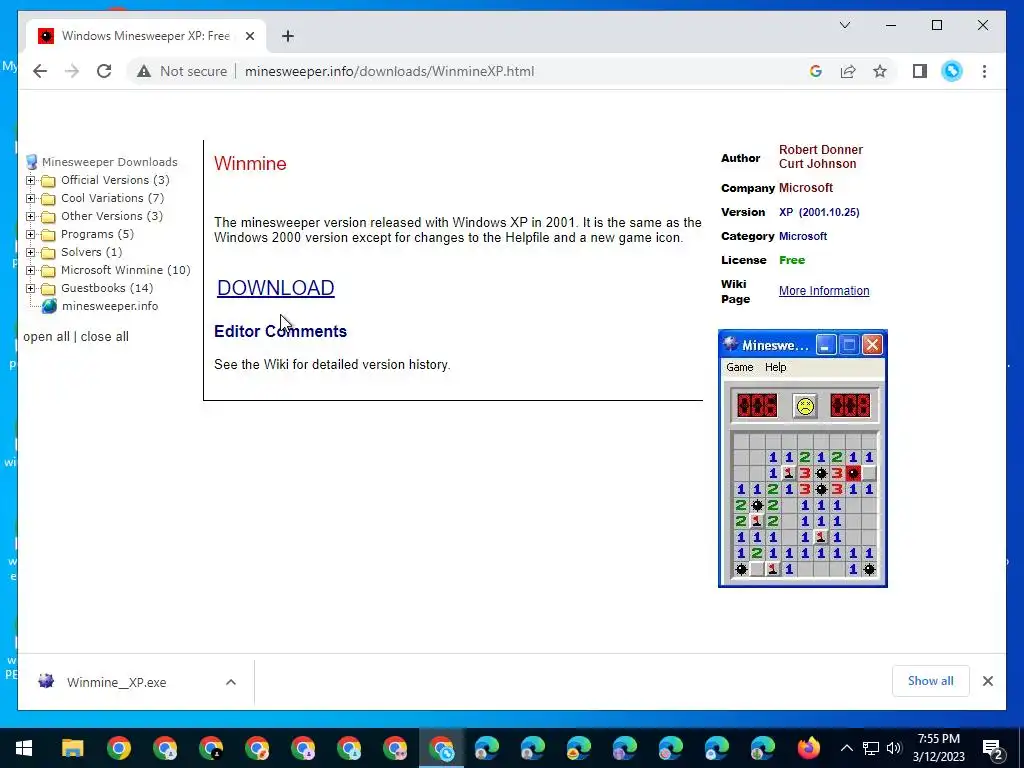Open a new browser tab
Image resolution: width=1024 pixels, height=768 pixels.
pos(288,36)
